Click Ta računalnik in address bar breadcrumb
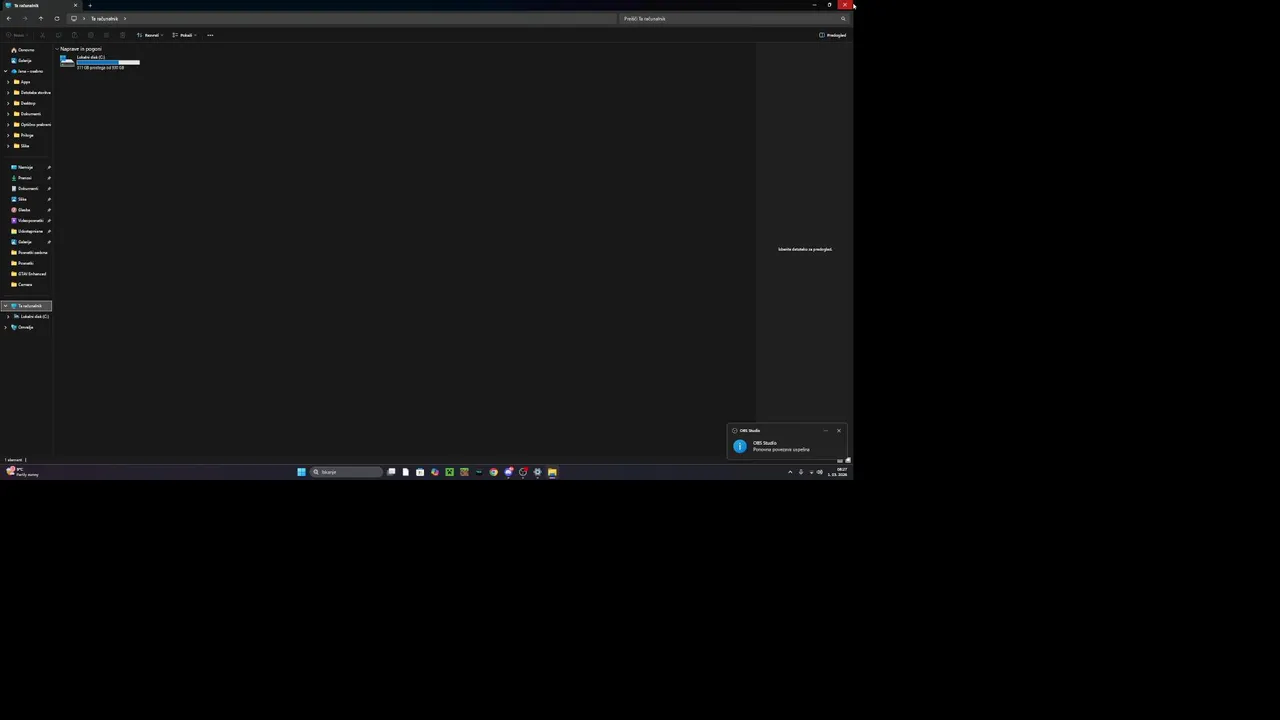This screenshot has width=1280, height=720. click(104, 18)
